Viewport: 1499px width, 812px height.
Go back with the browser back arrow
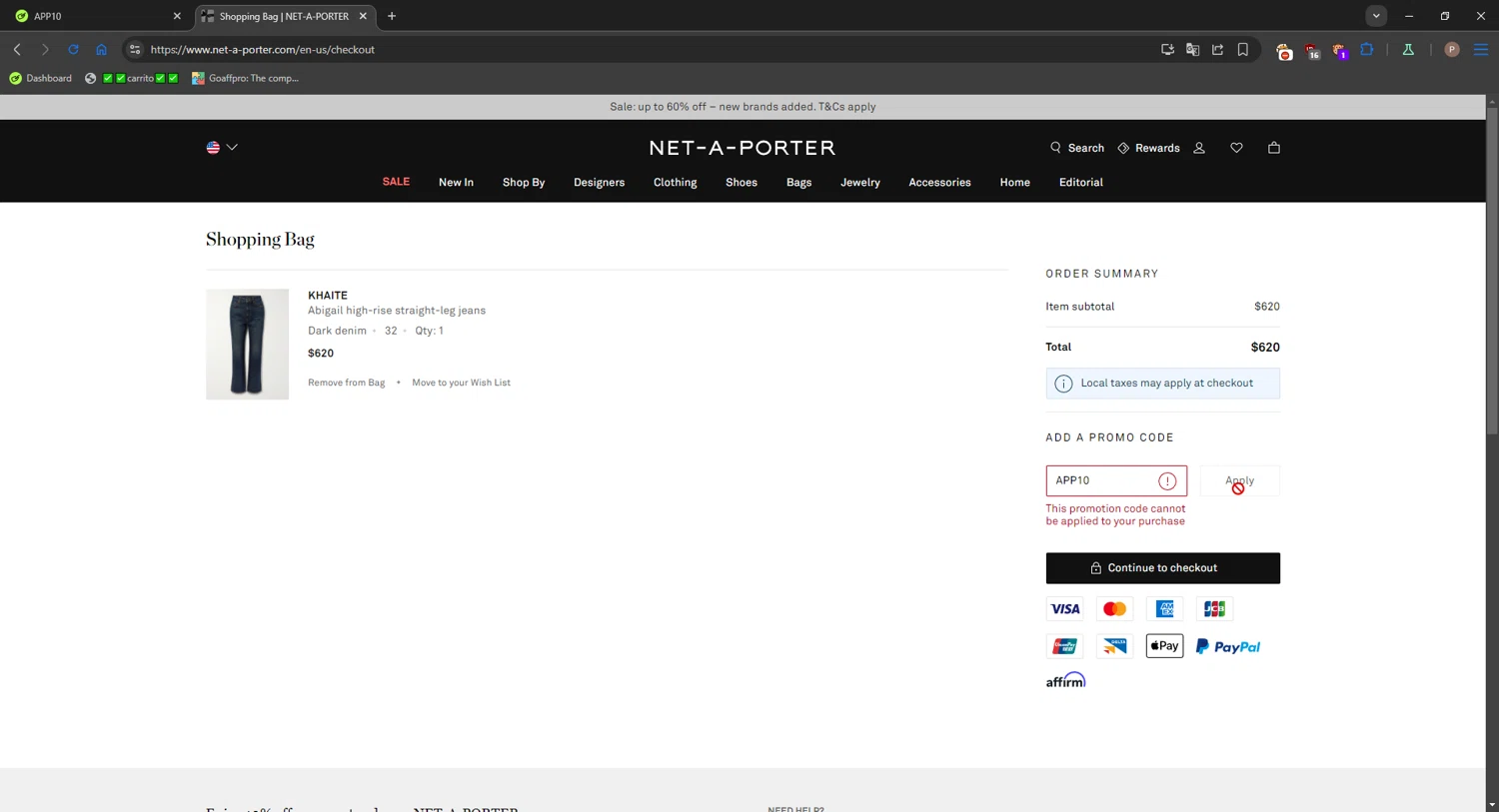tap(17, 49)
